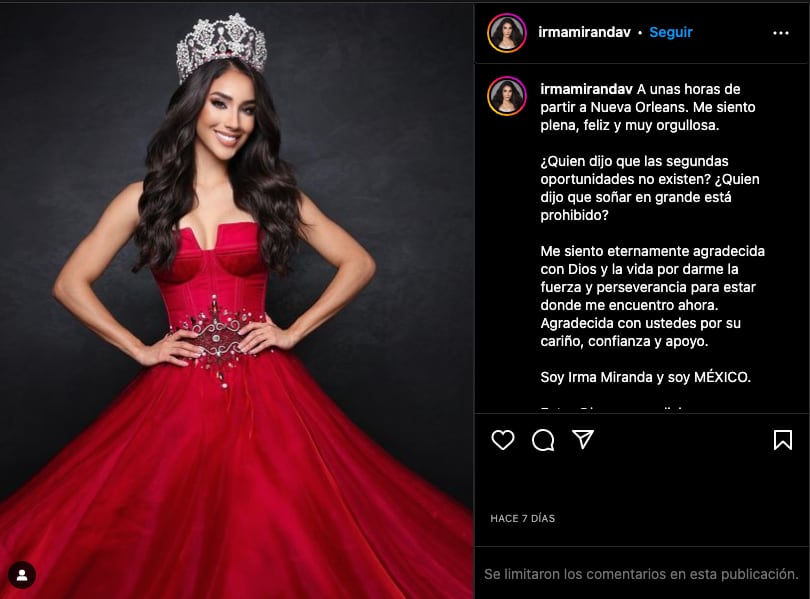Open comments with the speech bubble icon

543,440
